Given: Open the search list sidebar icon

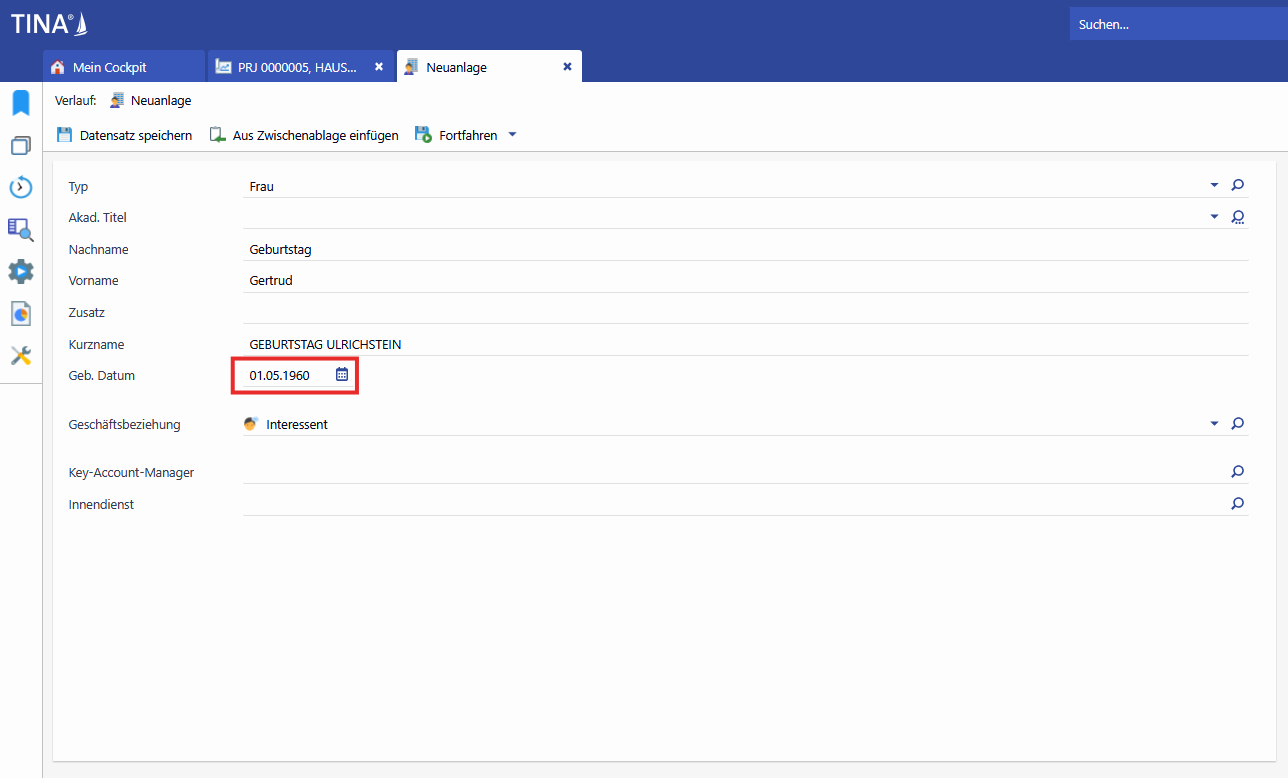Looking at the screenshot, I should point(21,230).
